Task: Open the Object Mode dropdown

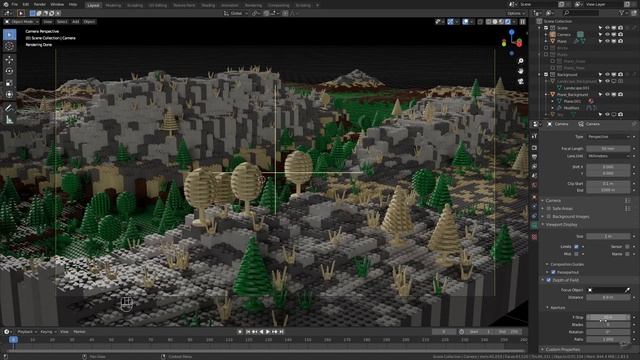Action: pyautogui.click(x=22, y=22)
